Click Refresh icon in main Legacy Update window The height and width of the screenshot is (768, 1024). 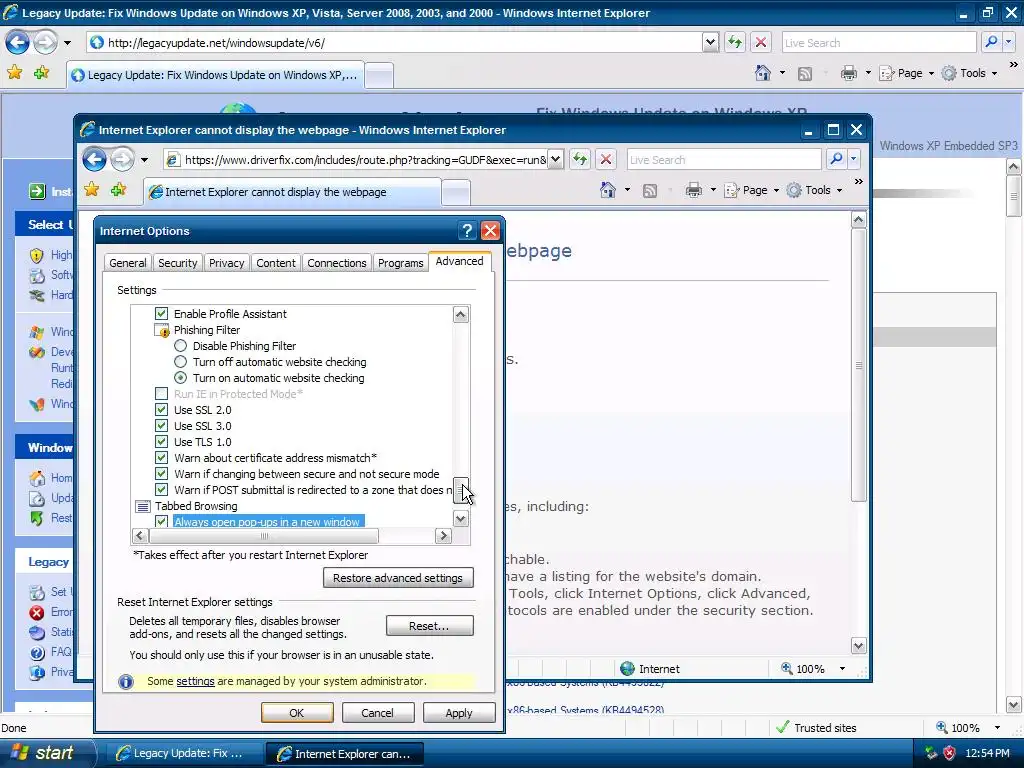pos(735,43)
